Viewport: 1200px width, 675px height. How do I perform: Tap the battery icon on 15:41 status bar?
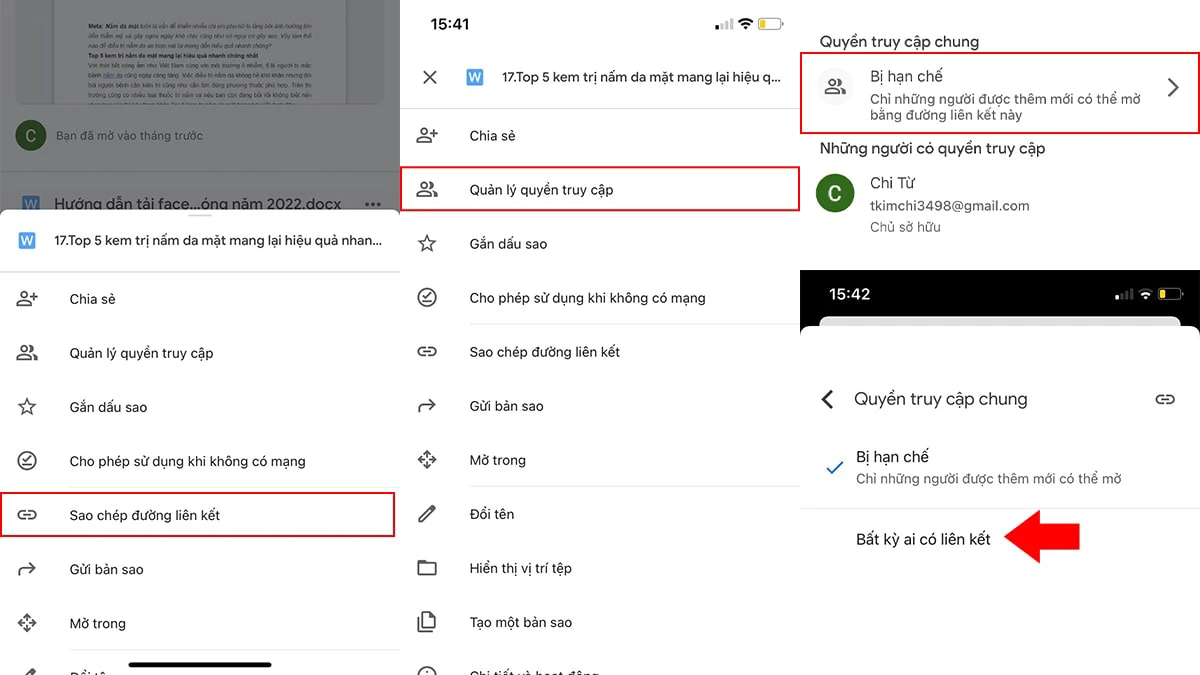coord(771,23)
